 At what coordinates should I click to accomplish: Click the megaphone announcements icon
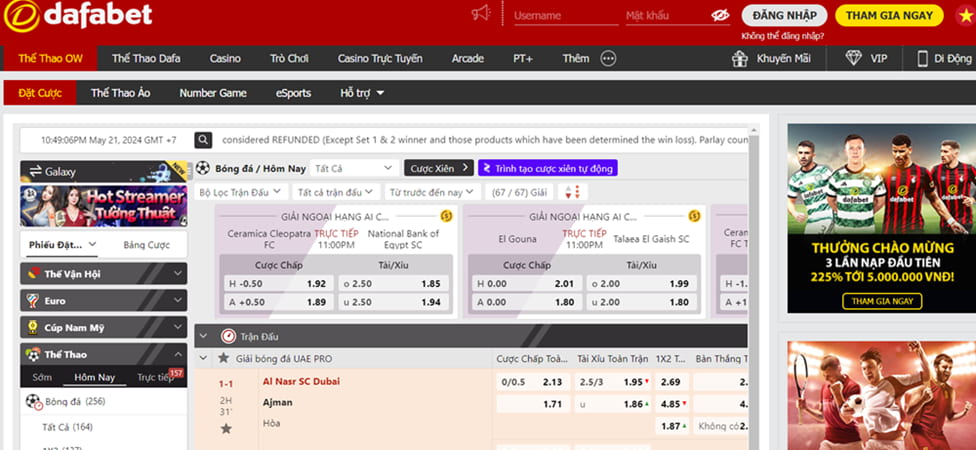pyautogui.click(x=481, y=14)
